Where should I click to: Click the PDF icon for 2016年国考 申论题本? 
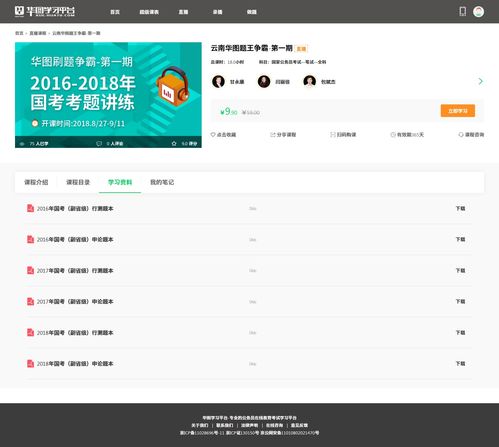click(x=30, y=239)
